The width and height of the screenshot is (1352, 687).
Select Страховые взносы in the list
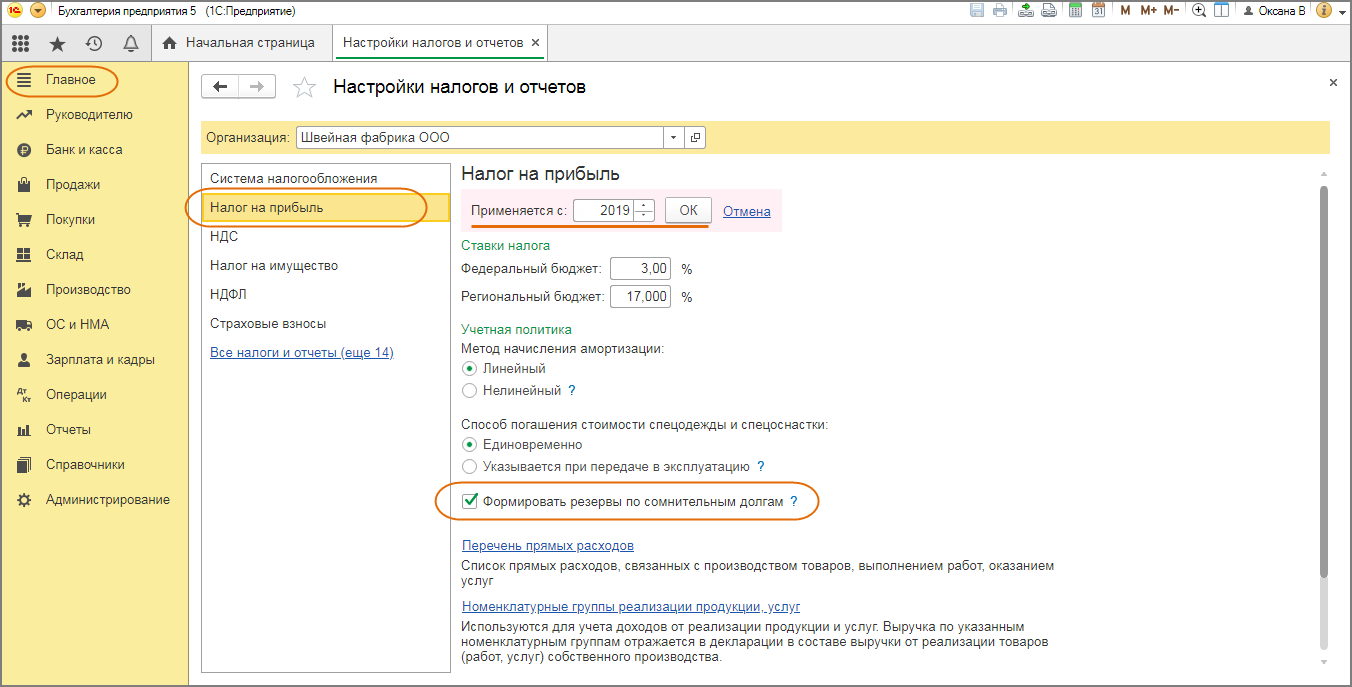326,324
